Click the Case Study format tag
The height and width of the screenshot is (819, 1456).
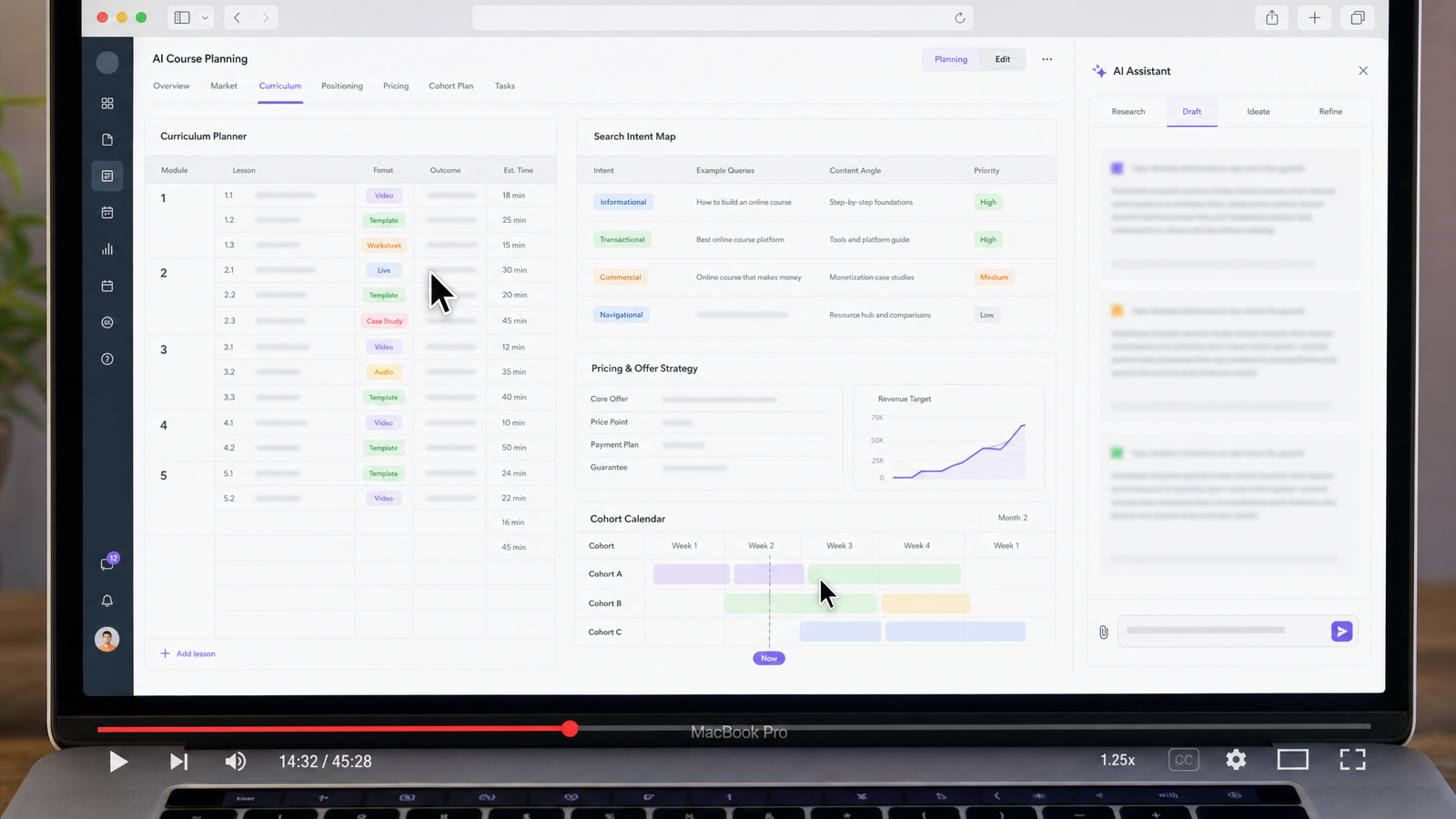(x=384, y=321)
